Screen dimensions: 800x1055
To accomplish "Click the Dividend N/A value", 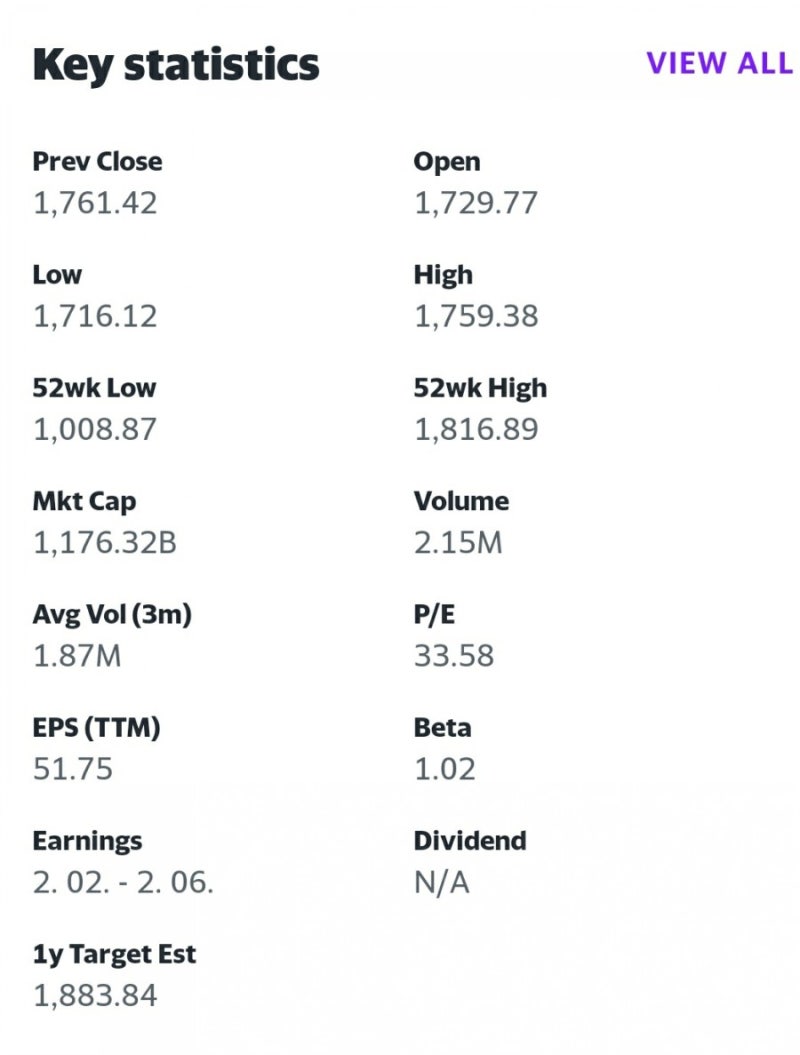I will click(441, 882).
